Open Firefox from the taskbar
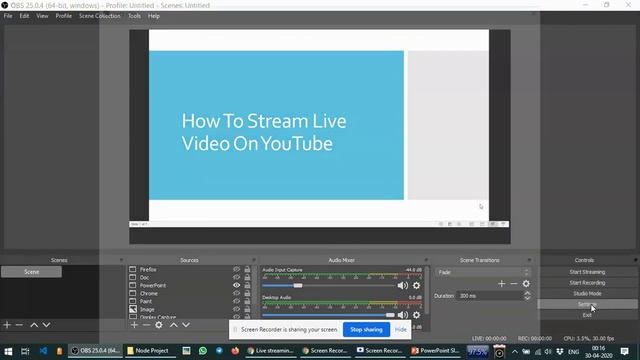 235,351
